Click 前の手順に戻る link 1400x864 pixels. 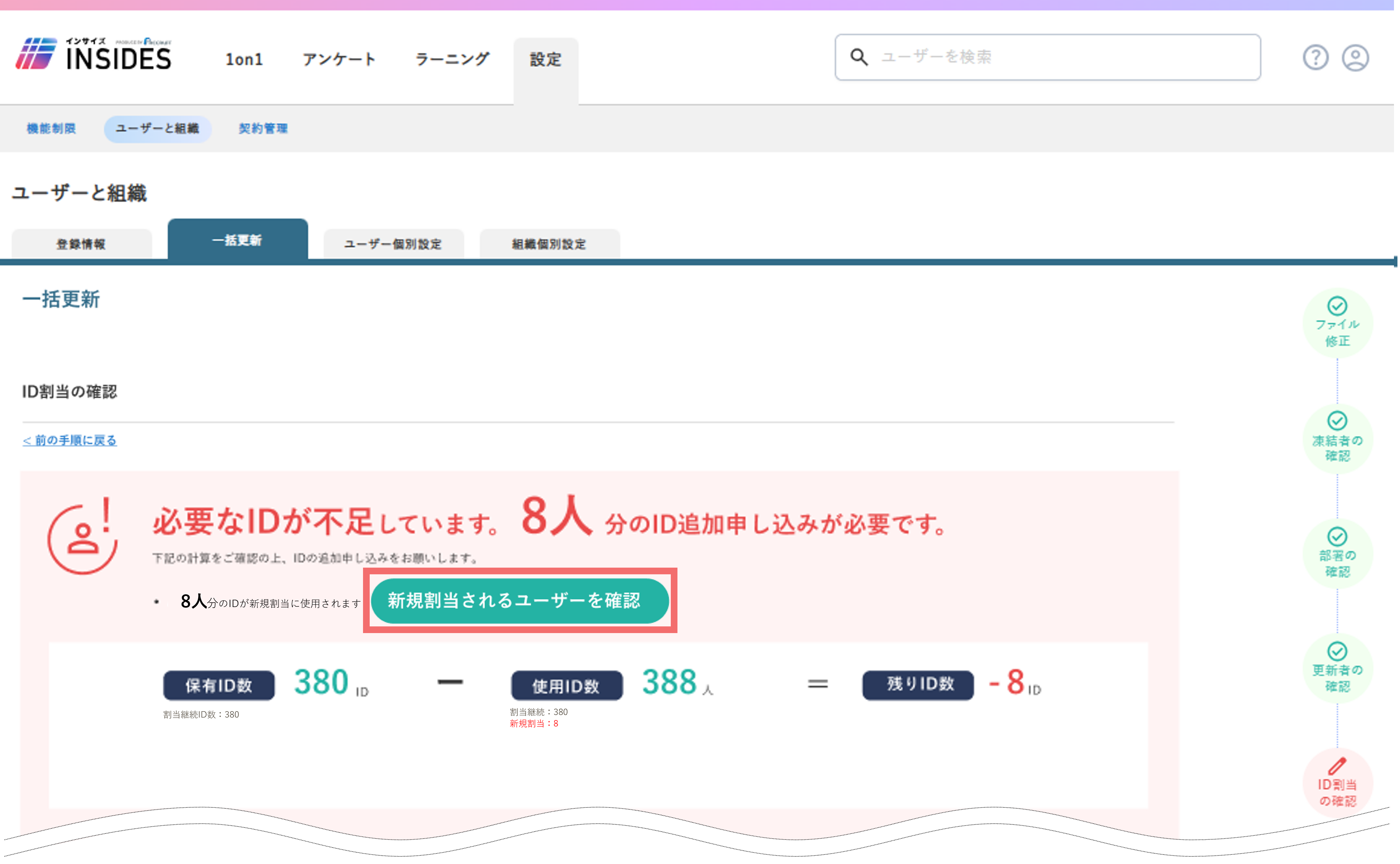tap(70, 441)
